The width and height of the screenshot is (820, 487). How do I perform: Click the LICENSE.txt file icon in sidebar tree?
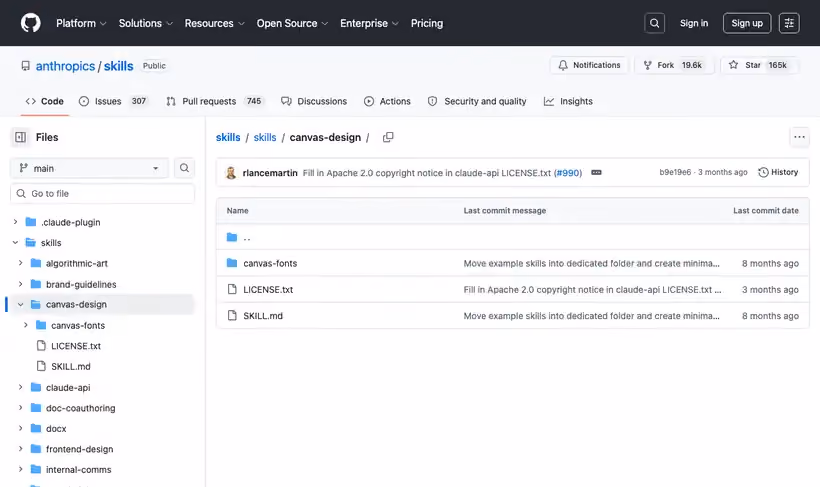tap(41, 346)
